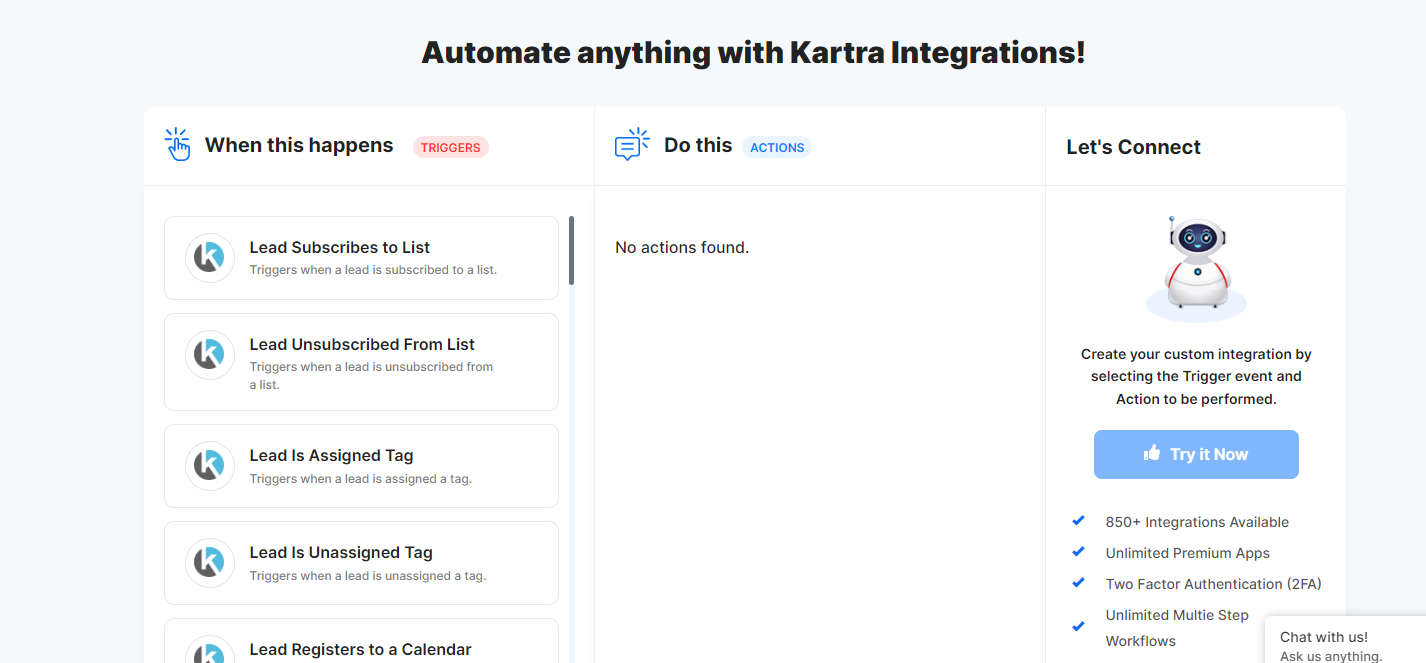Click the chat bubble icon next to Do this
Viewport: 1426px width, 663px height.
(631, 144)
